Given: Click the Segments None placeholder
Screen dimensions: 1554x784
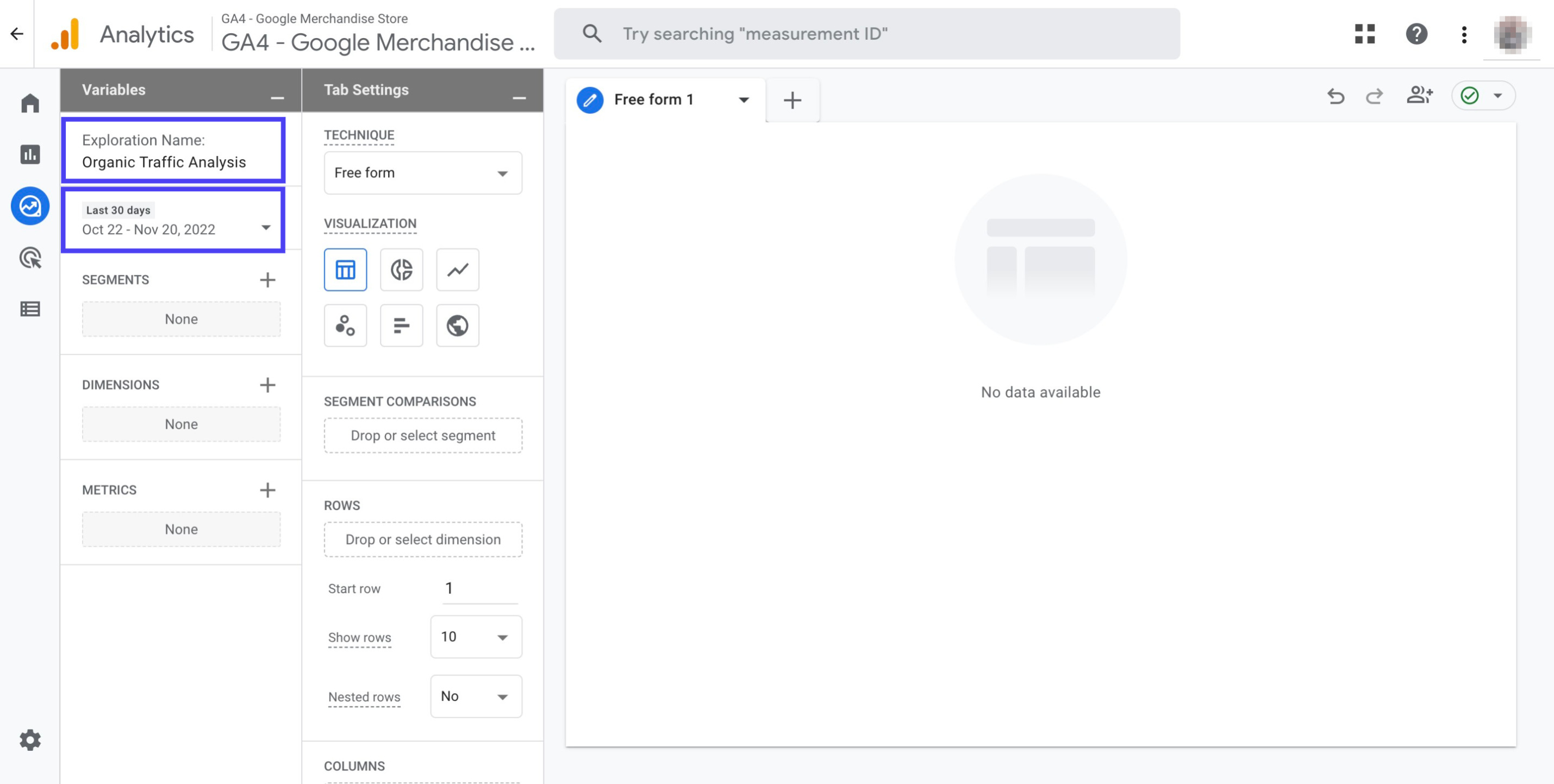Looking at the screenshot, I should coord(181,319).
